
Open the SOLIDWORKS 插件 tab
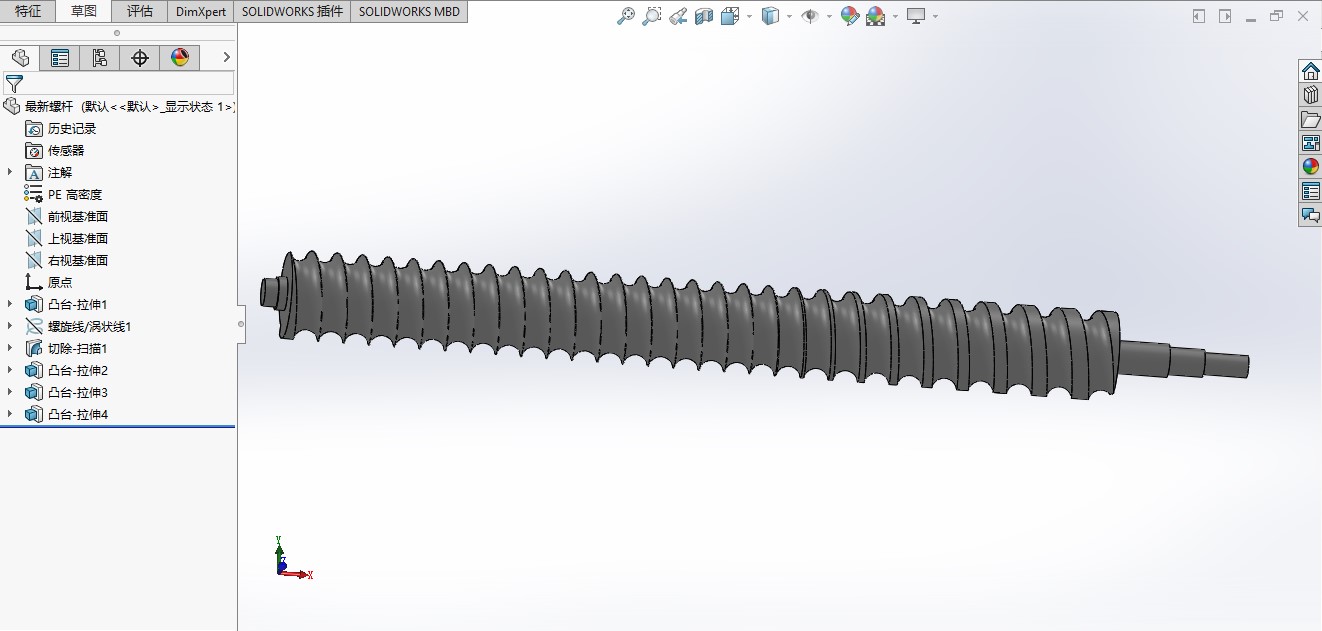coord(292,12)
